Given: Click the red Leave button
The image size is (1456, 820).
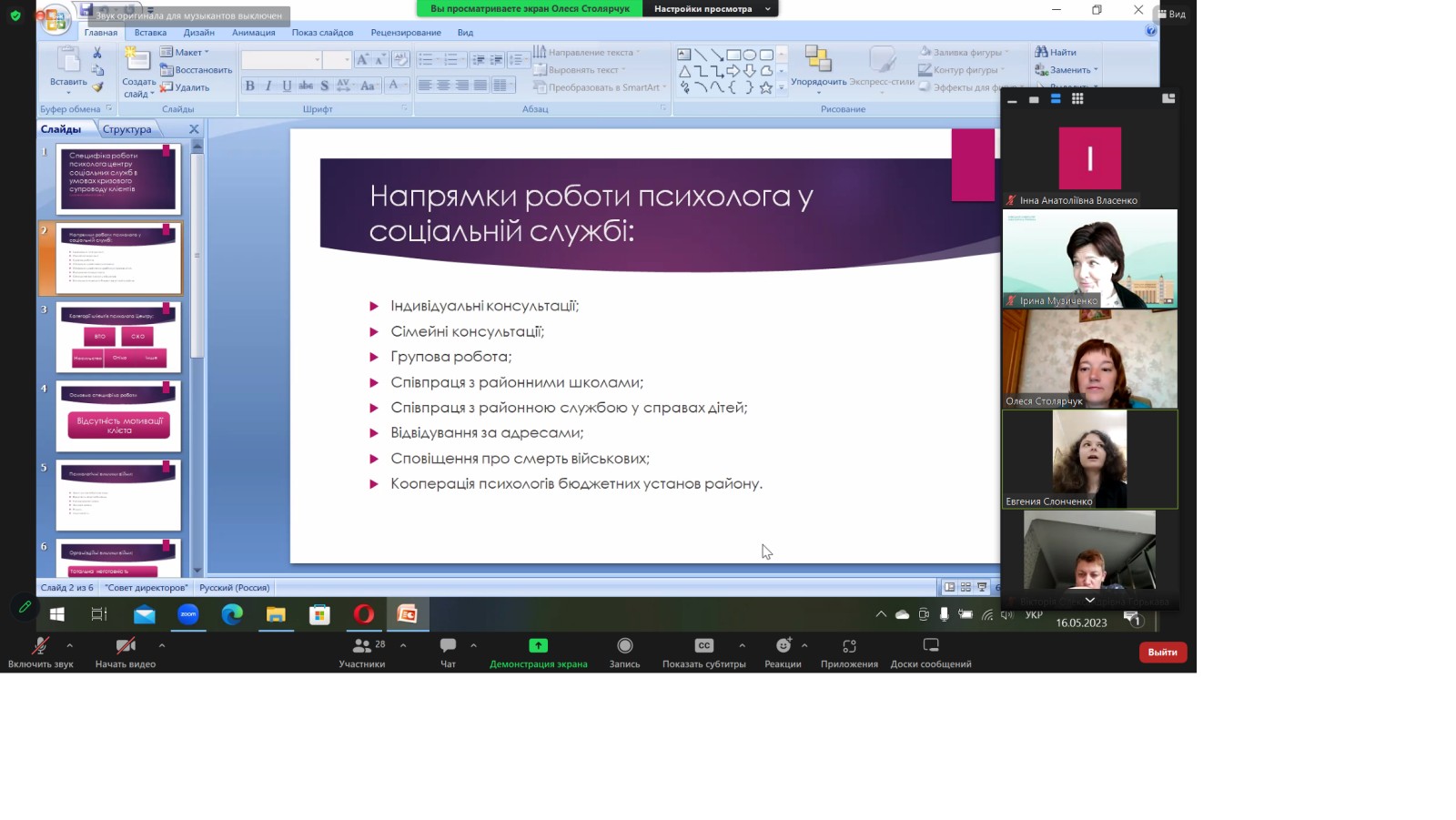Looking at the screenshot, I should point(1162,653).
